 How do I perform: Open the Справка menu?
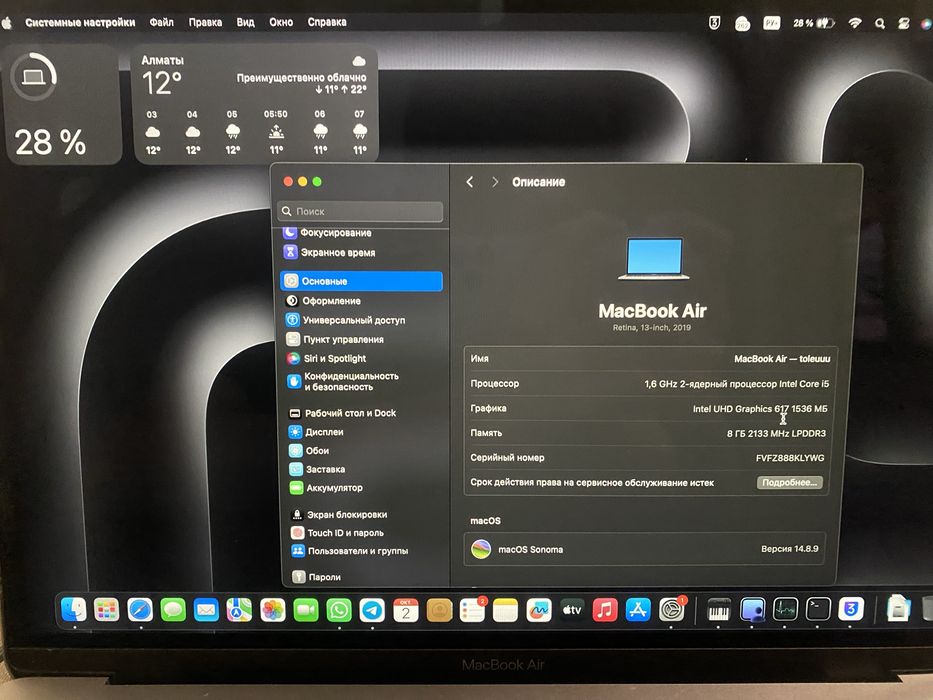pos(327,23)
